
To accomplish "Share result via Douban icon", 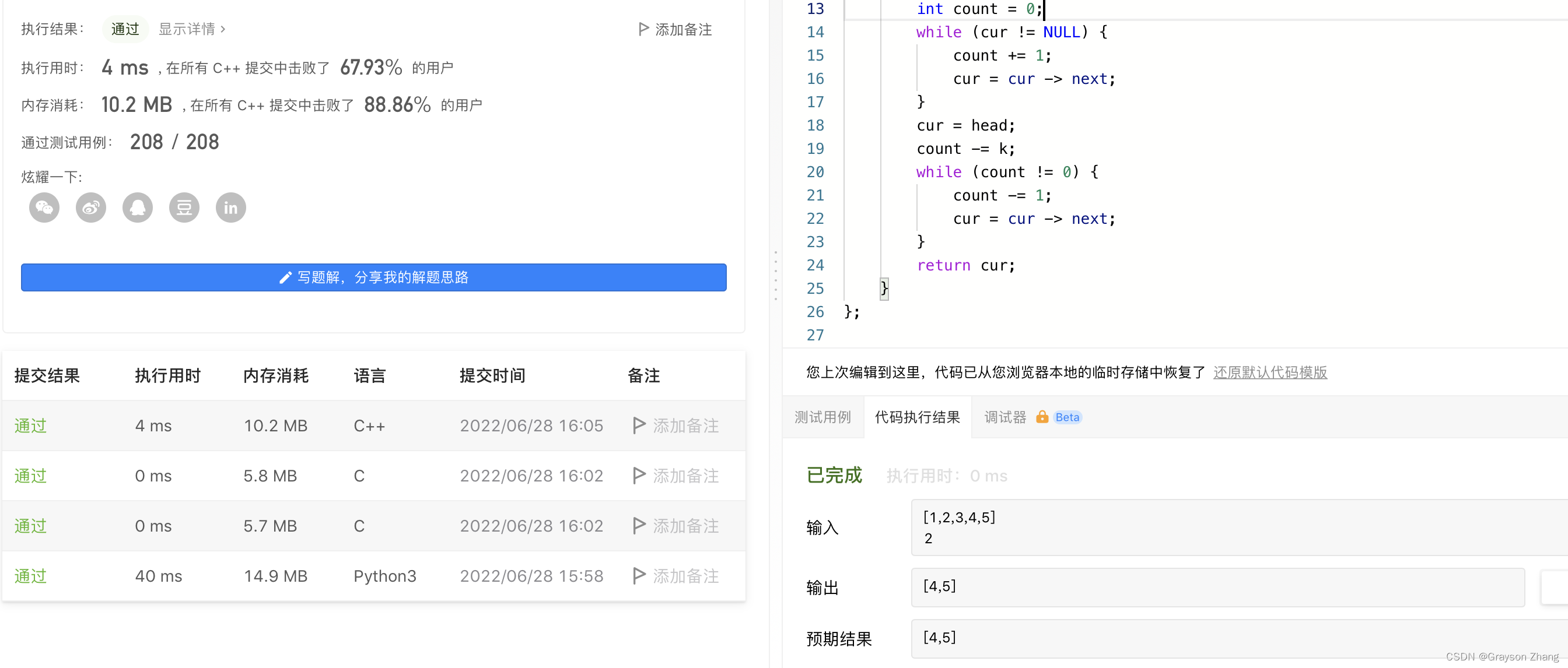I will pyautogui.click(x=184, y=208).
